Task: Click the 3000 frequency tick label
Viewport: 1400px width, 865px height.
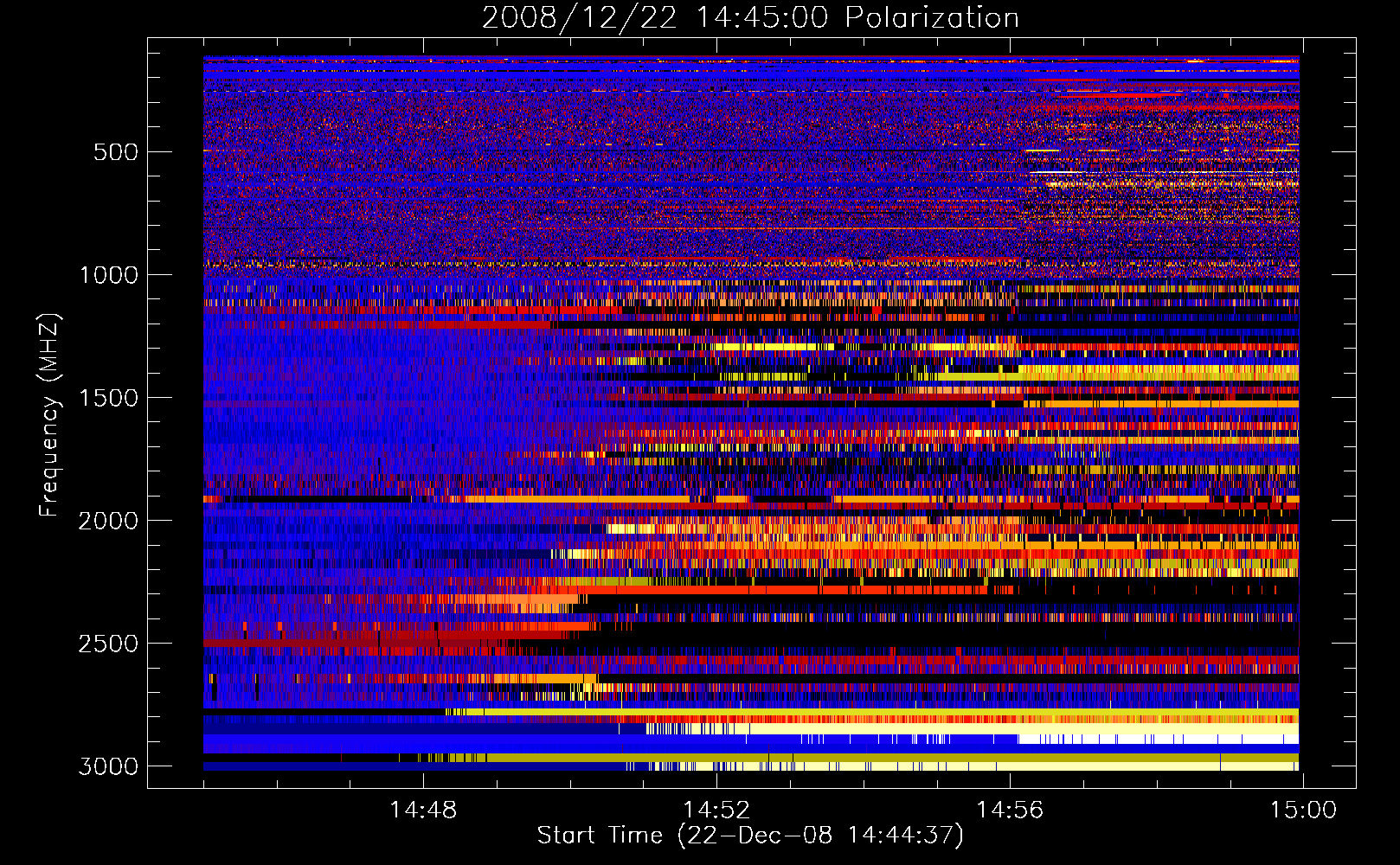Action: click(x=108, y=766)
